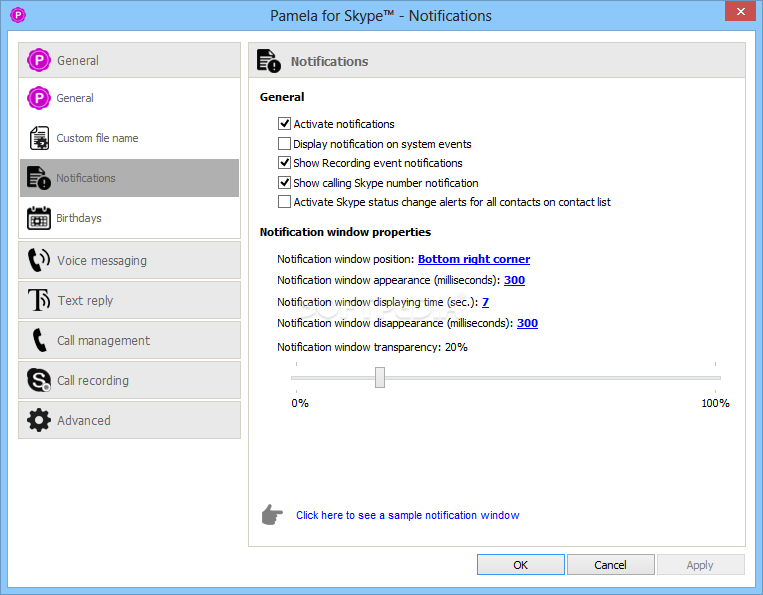Click the Call recording Skype icon

39,380
